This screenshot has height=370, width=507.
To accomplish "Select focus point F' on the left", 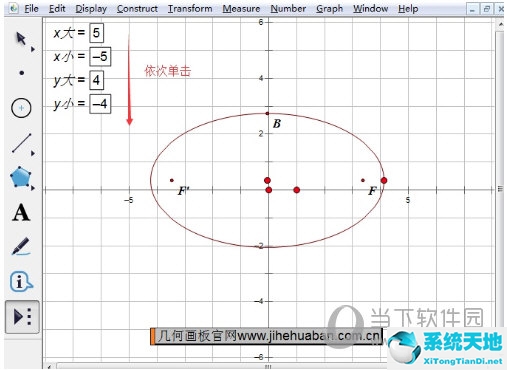I will point(172,180).
